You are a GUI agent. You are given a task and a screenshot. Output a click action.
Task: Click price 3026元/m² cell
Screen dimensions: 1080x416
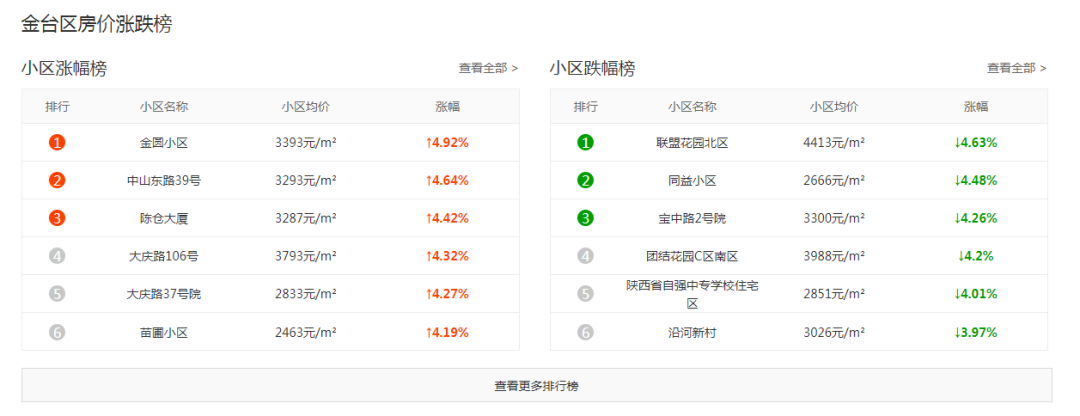(x=834, y=333)
